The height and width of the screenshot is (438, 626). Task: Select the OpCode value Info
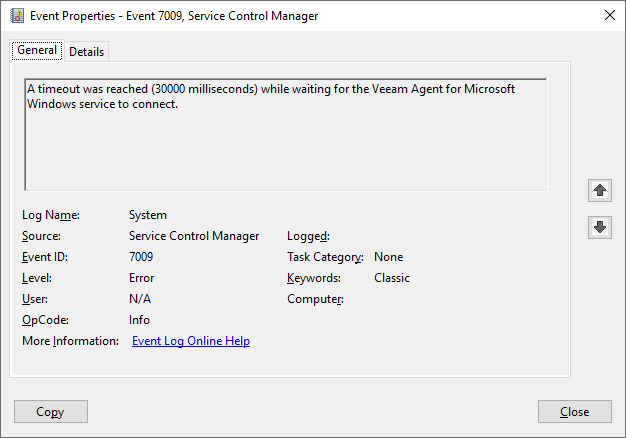[139, 320]
